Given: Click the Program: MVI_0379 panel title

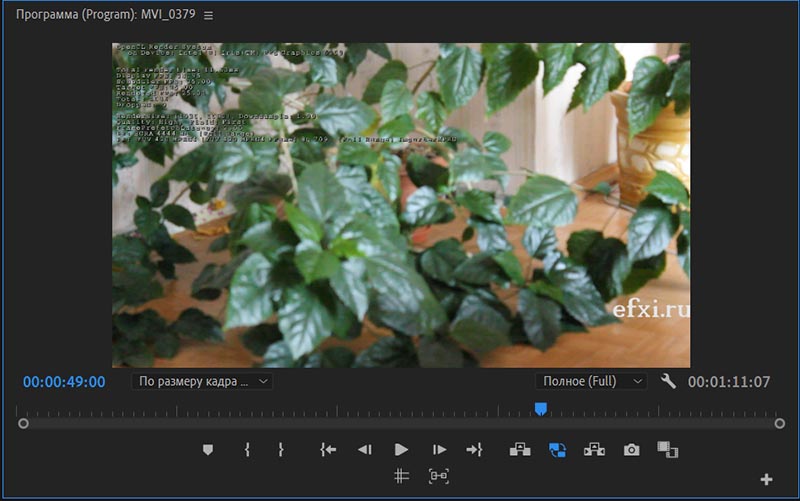Looking at the screenshot, I should pos(106,14).
